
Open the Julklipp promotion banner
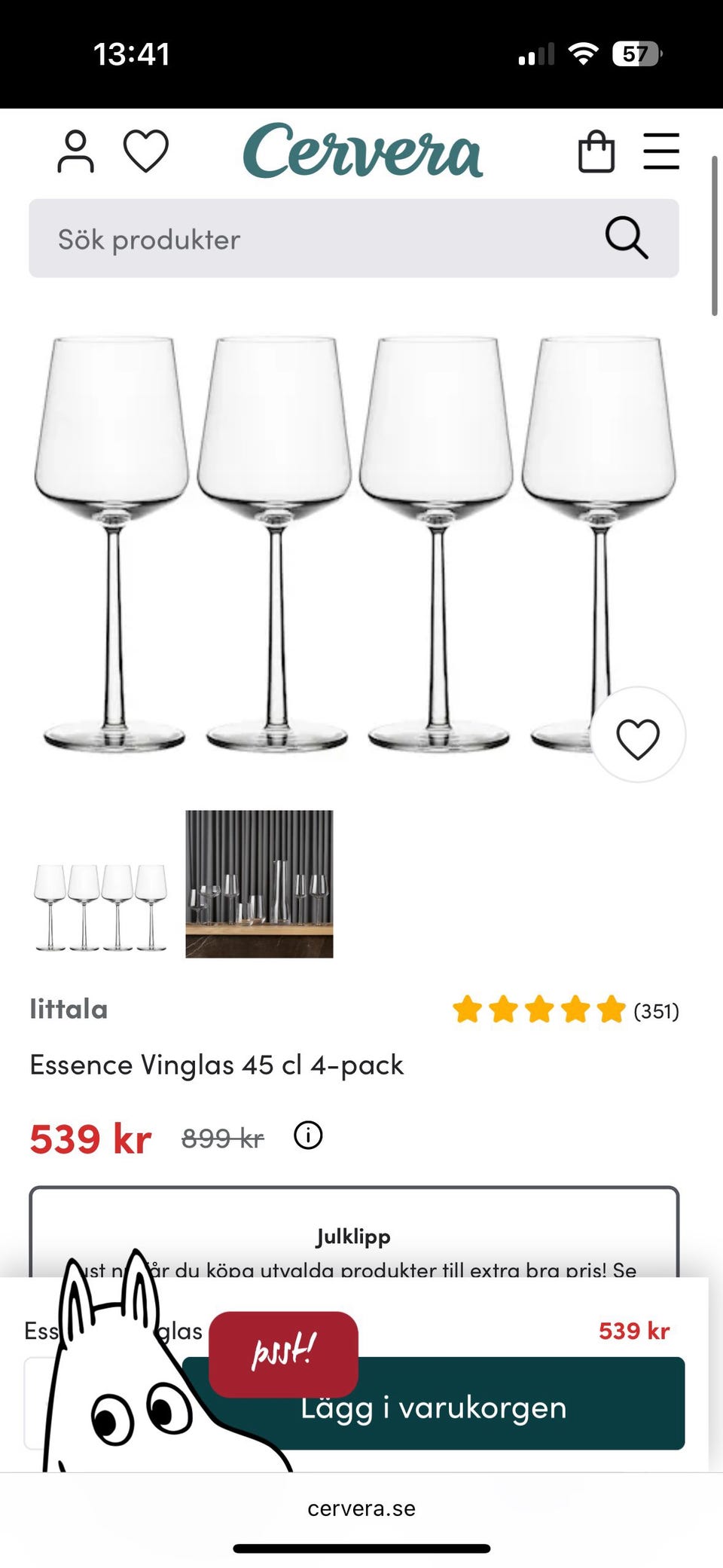[353, 1237]
